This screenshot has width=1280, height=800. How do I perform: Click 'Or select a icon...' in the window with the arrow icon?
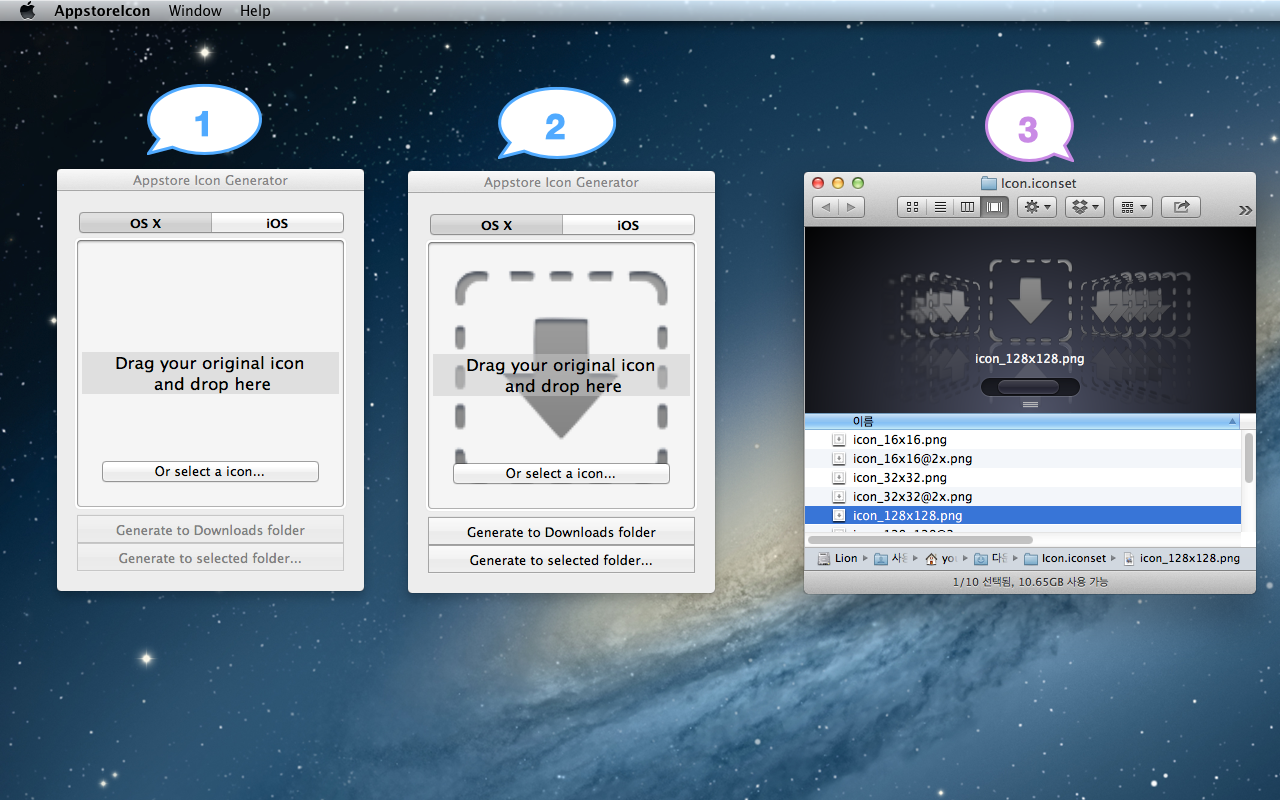561,474
